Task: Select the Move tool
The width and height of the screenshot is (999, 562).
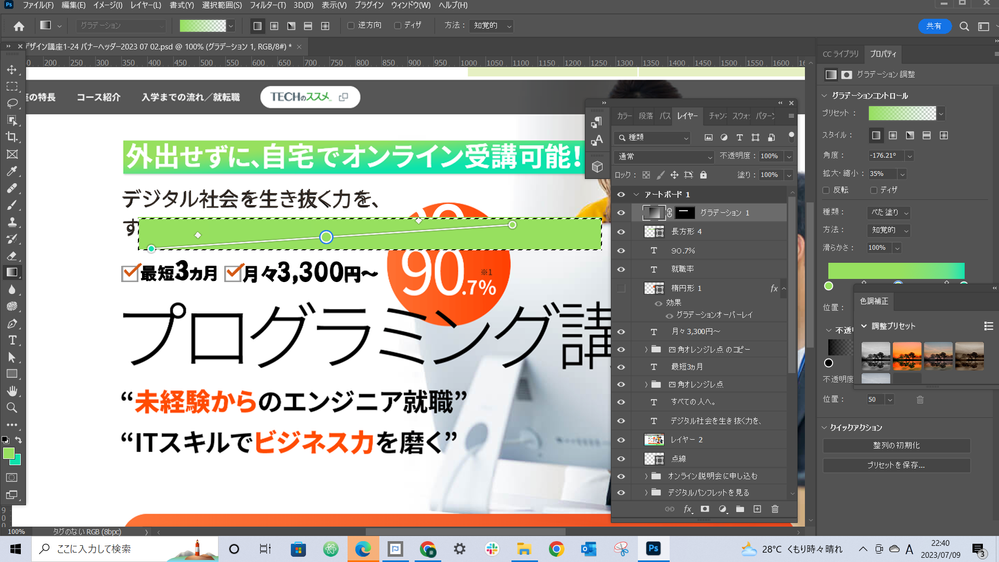Action: click(12, 69)
